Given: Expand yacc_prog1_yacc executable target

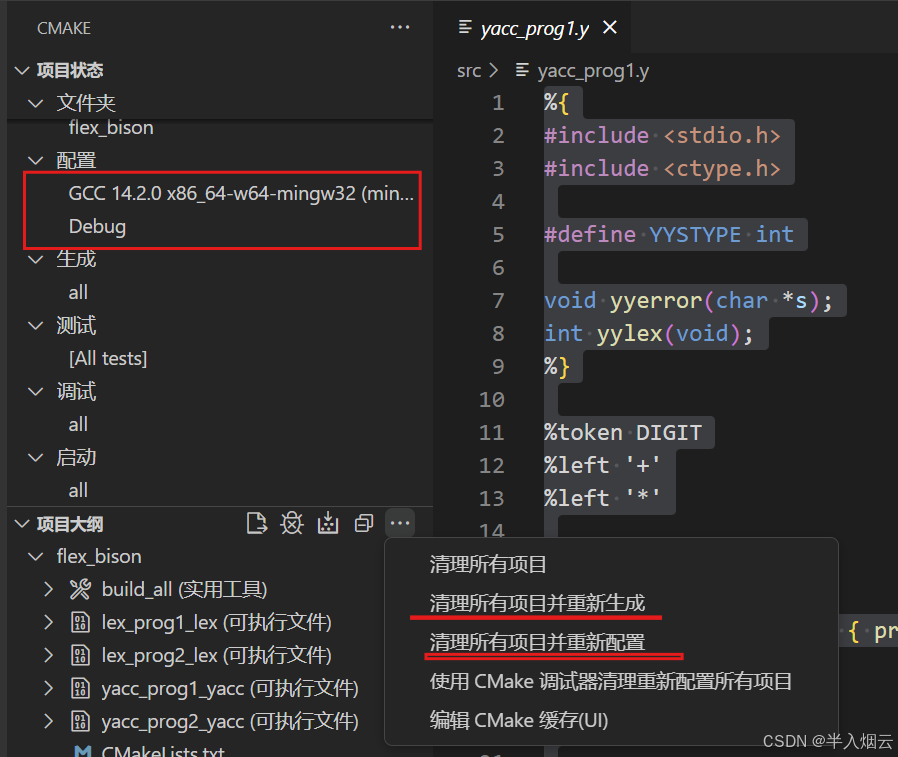Looking at the screenshot, I should click(x=49, y=689).
